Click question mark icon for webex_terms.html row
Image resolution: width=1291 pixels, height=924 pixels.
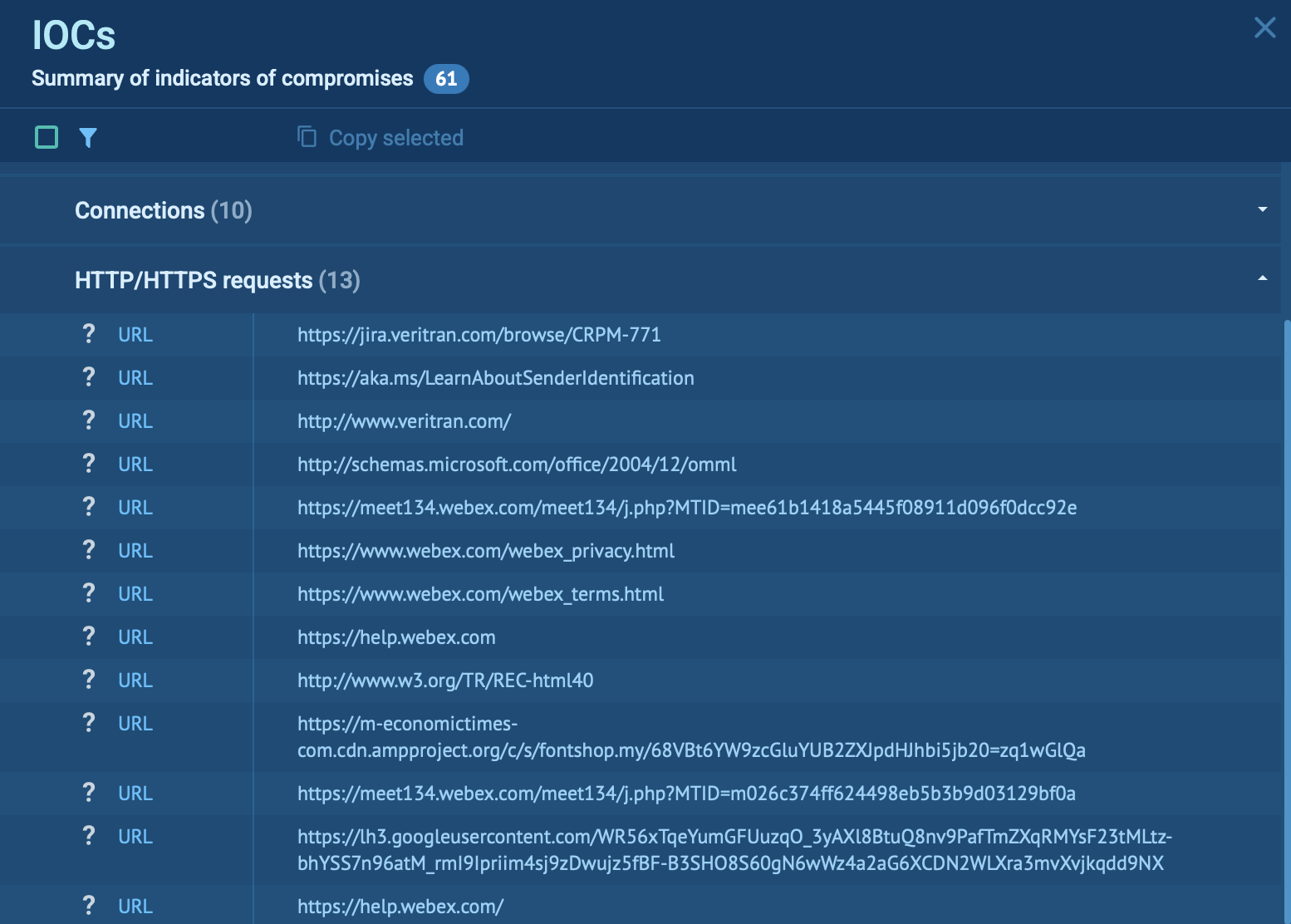pos(89,593)
